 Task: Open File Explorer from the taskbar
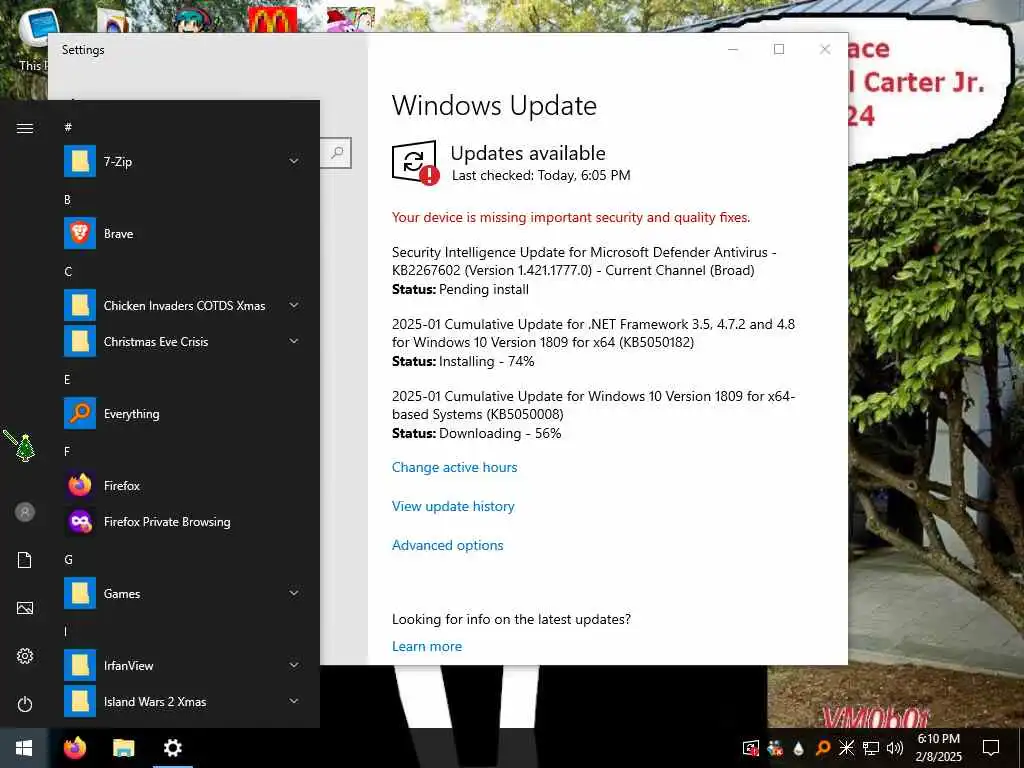123,748
